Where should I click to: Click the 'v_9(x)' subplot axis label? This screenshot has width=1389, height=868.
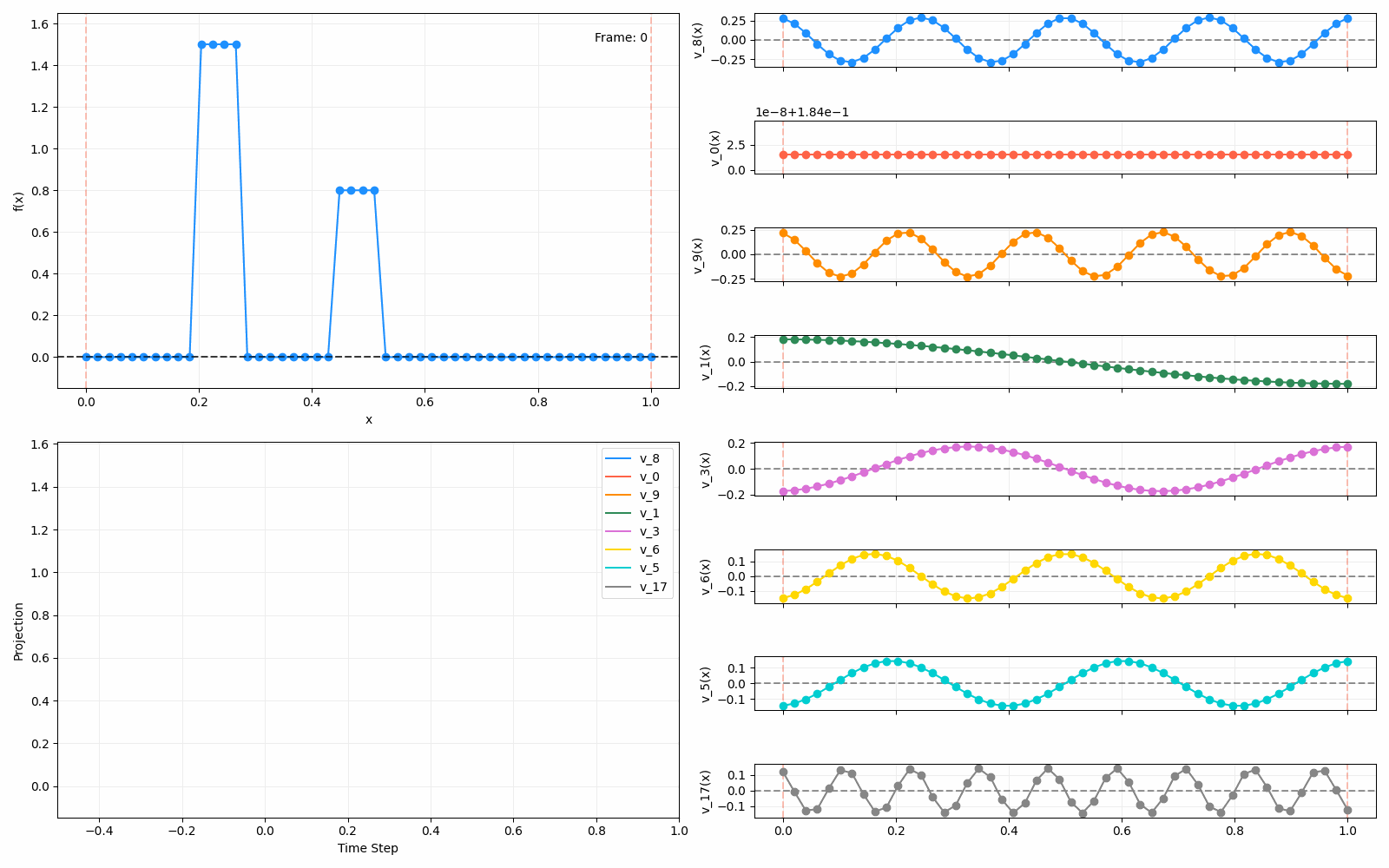point(698,255)
